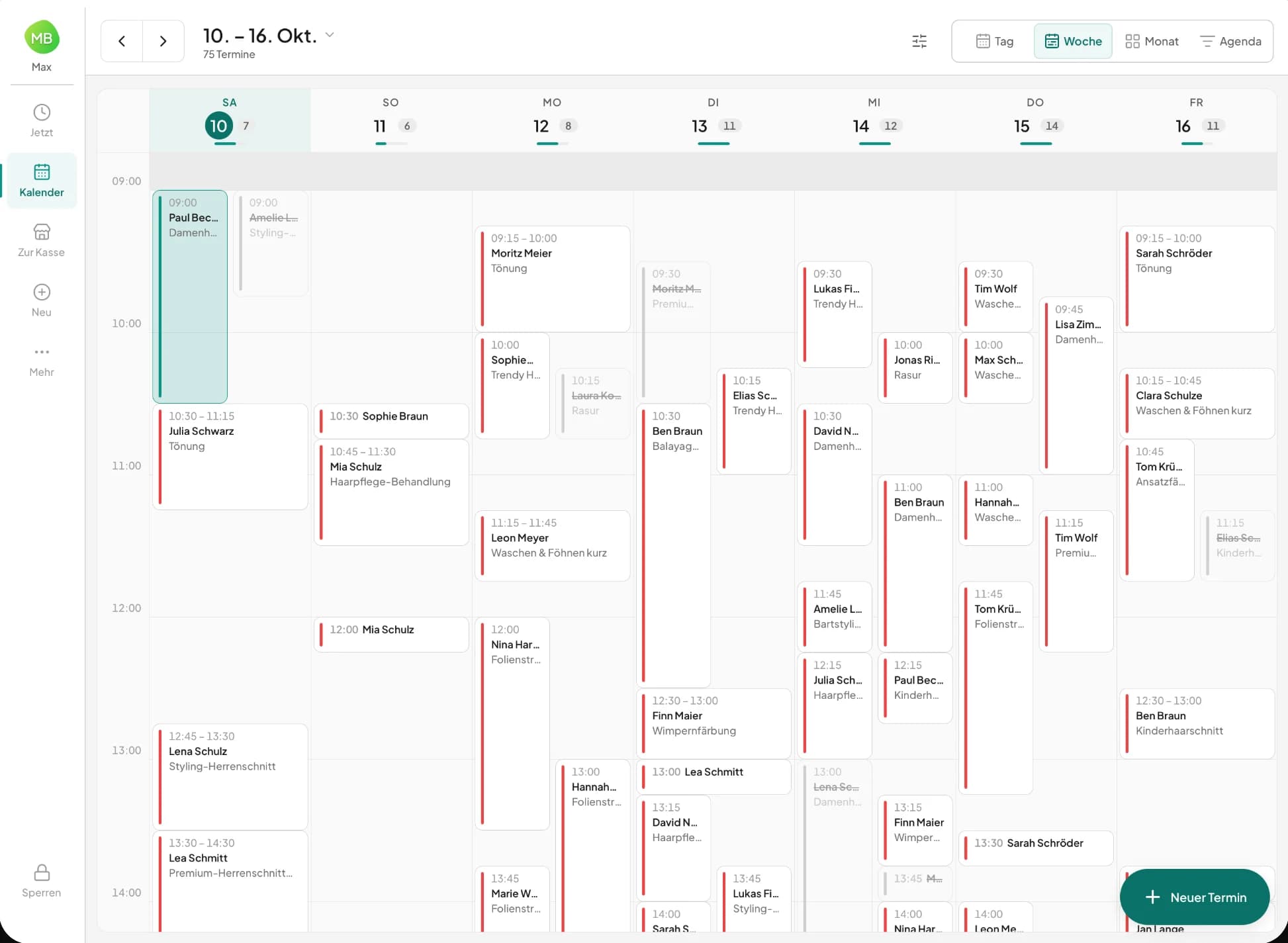This screenshot has width=1288, height=943.
Task: Open Paul Bec... 09:00 appointment
Action: click(190, 297)
